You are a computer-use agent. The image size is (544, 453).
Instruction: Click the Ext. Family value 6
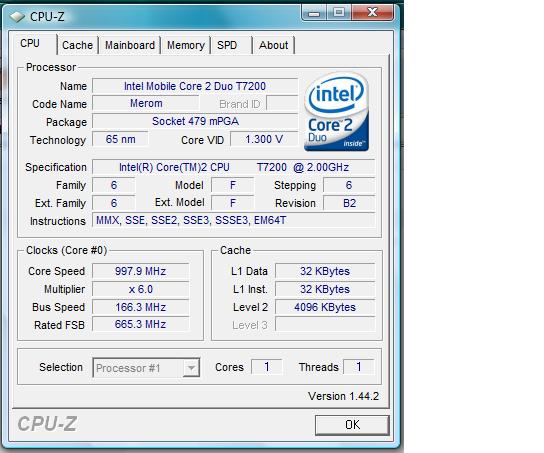pyautogui.click(x=114, y=203)
